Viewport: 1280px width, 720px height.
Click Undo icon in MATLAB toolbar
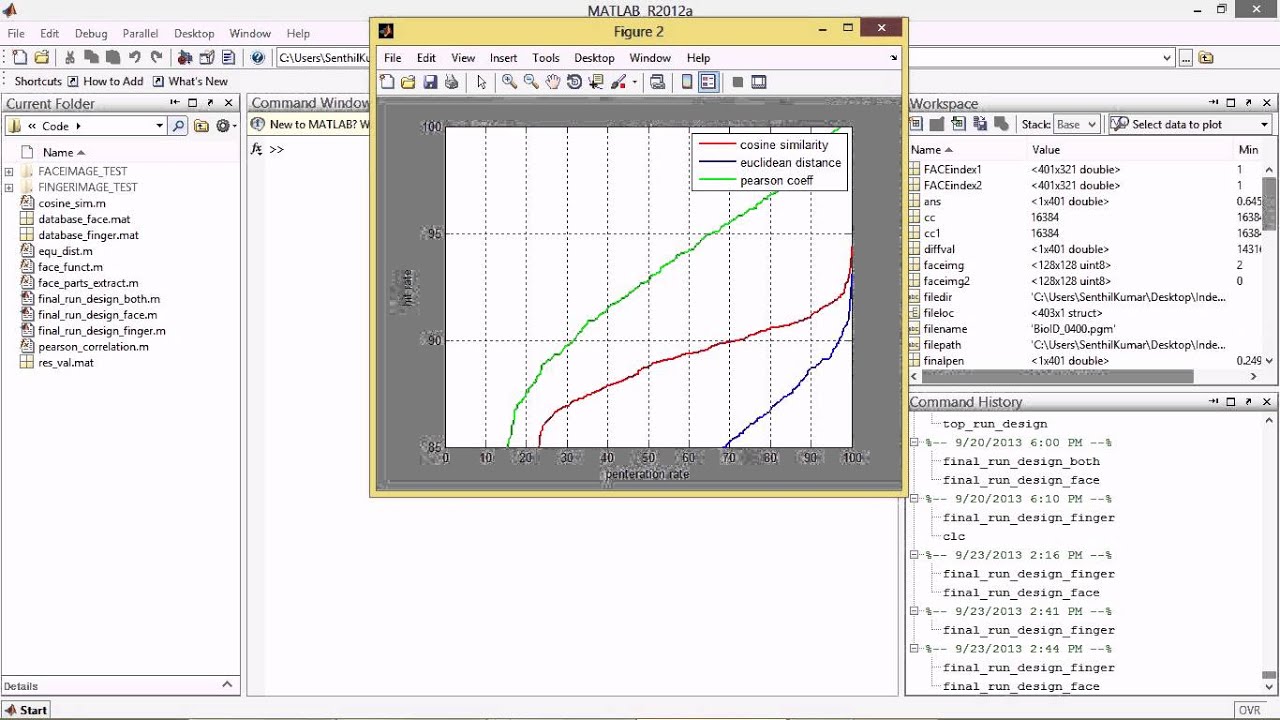tap(134, 58)
